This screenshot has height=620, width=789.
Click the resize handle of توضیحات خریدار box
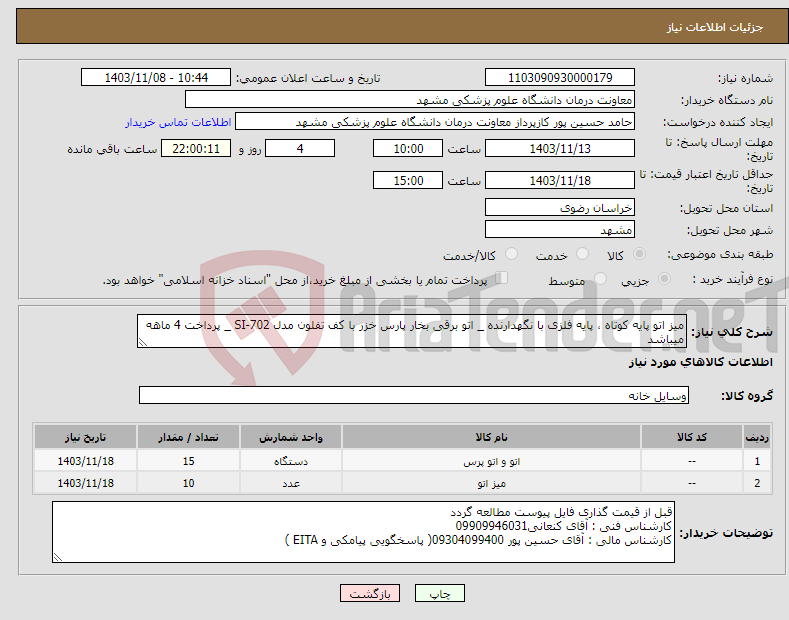(x=58, y=557)
